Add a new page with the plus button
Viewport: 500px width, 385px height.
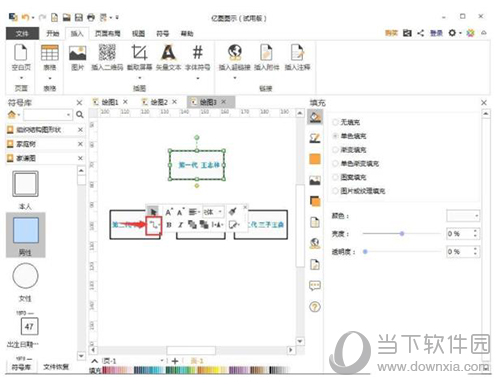click(175, 361)
